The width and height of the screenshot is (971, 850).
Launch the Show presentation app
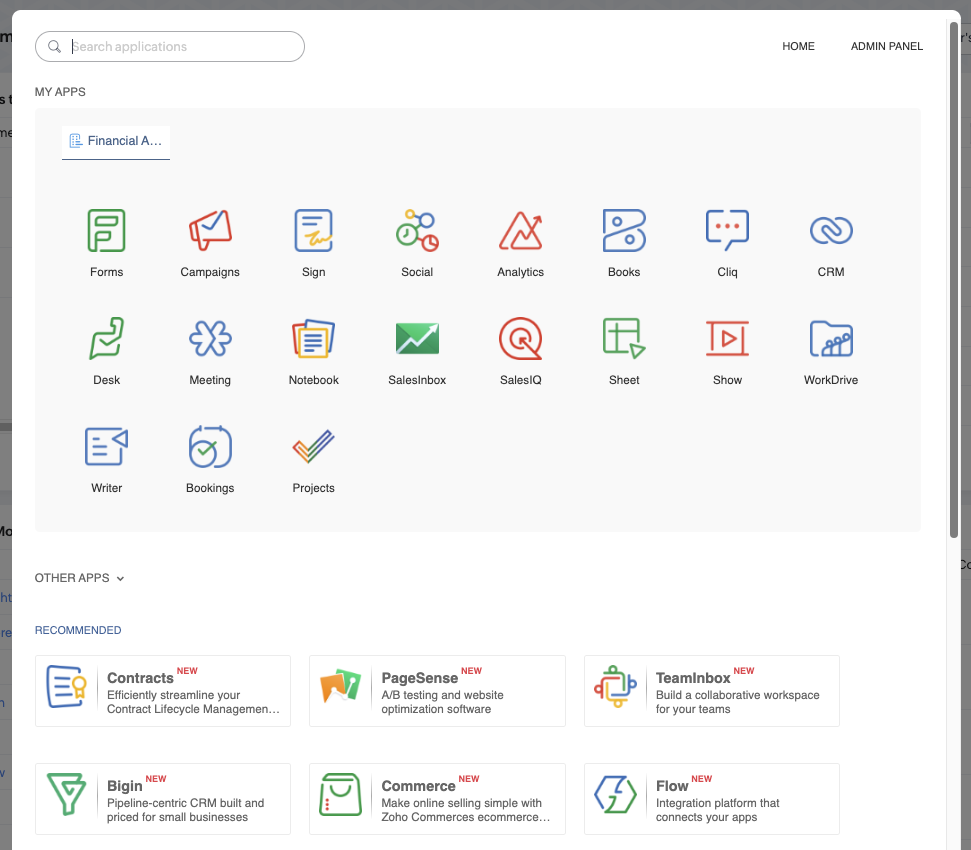[x=727, y=339]
